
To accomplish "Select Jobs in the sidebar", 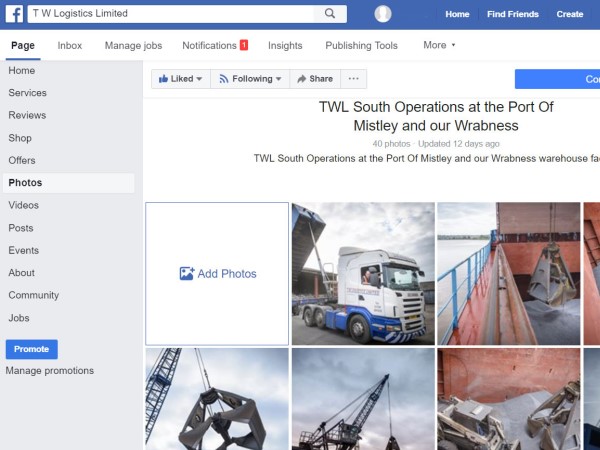I will tap(19, 318).
